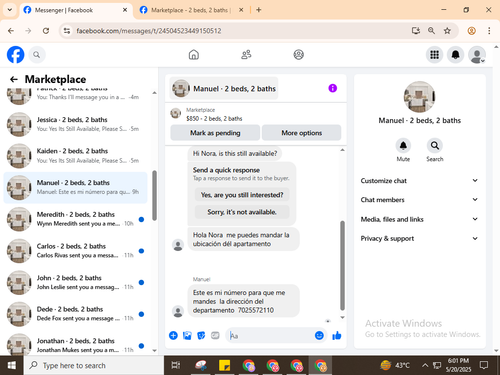Image resolution: width=500 pixels, height=375 pixels.
Task: Open the tab search dropdown arrow
Action: (10, 10)
